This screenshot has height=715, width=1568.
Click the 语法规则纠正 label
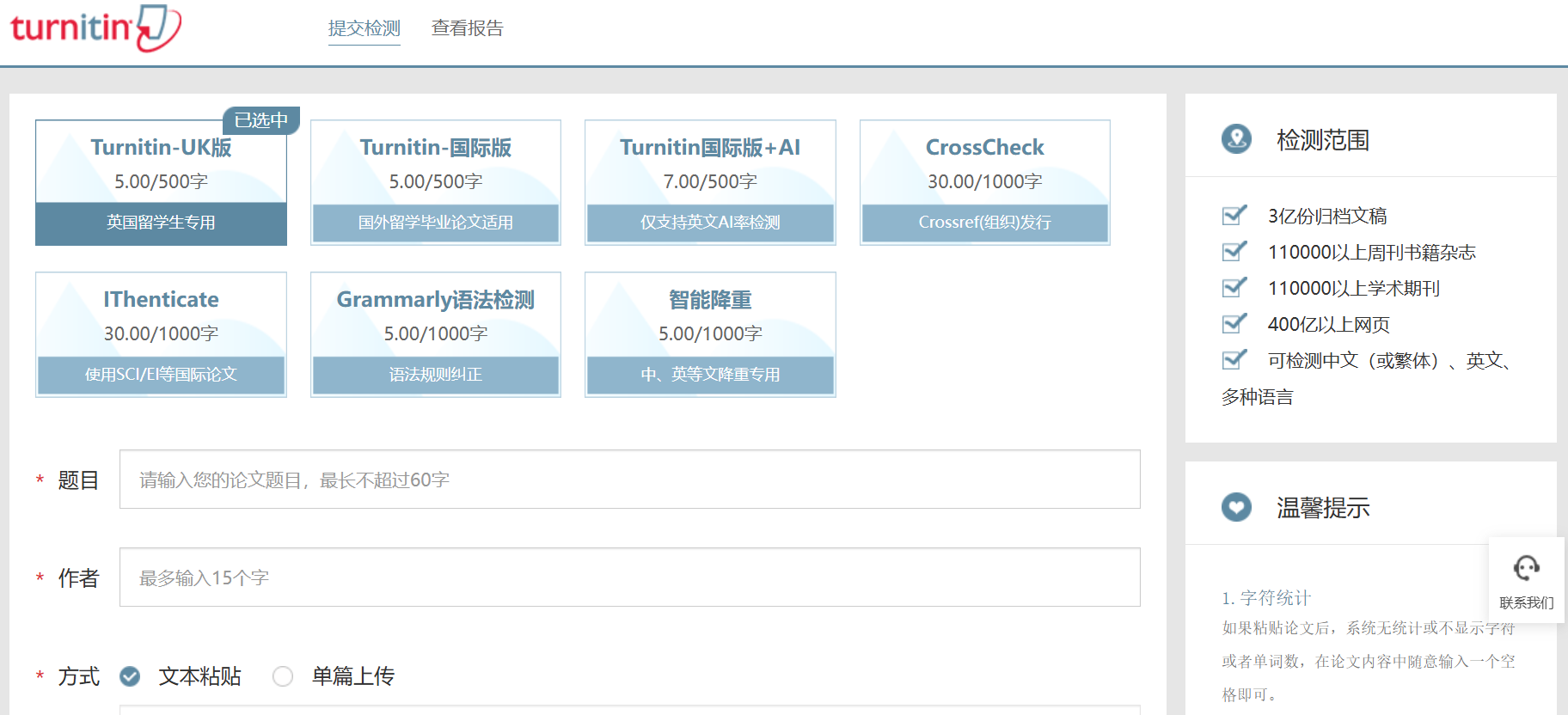coord(436,375)
